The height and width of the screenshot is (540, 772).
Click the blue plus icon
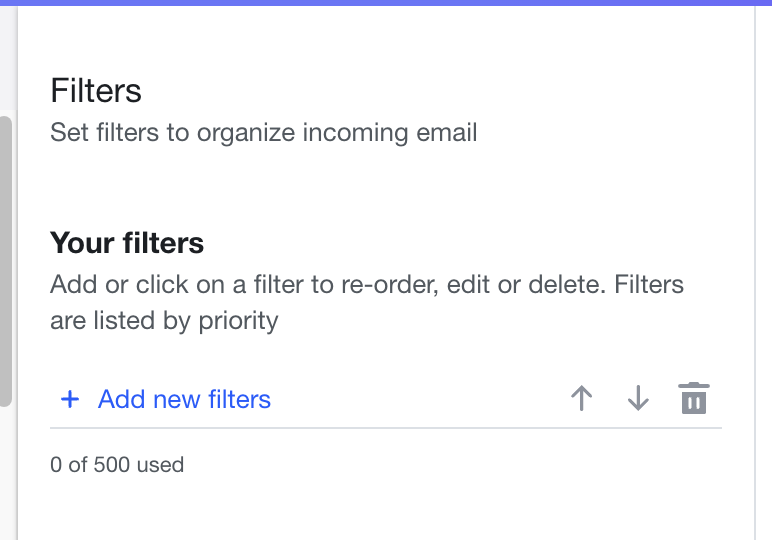[70, 399]
